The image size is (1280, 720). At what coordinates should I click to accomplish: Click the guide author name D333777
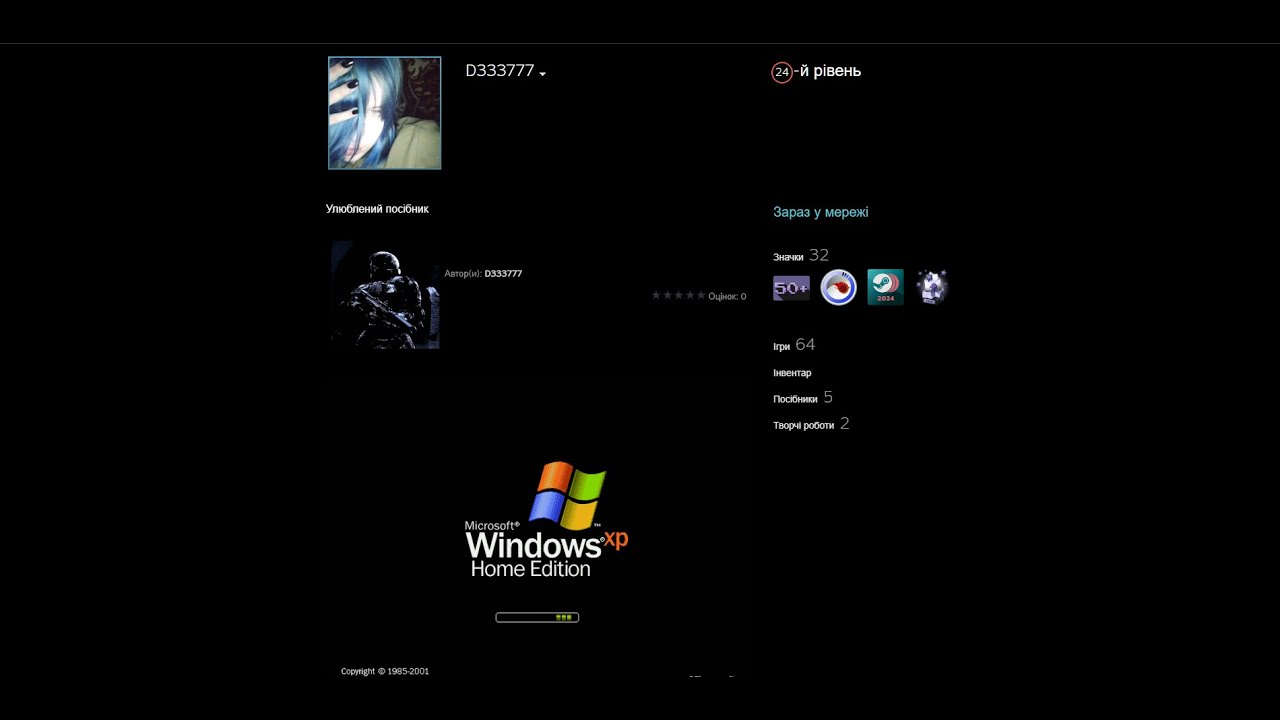[503, 274]
